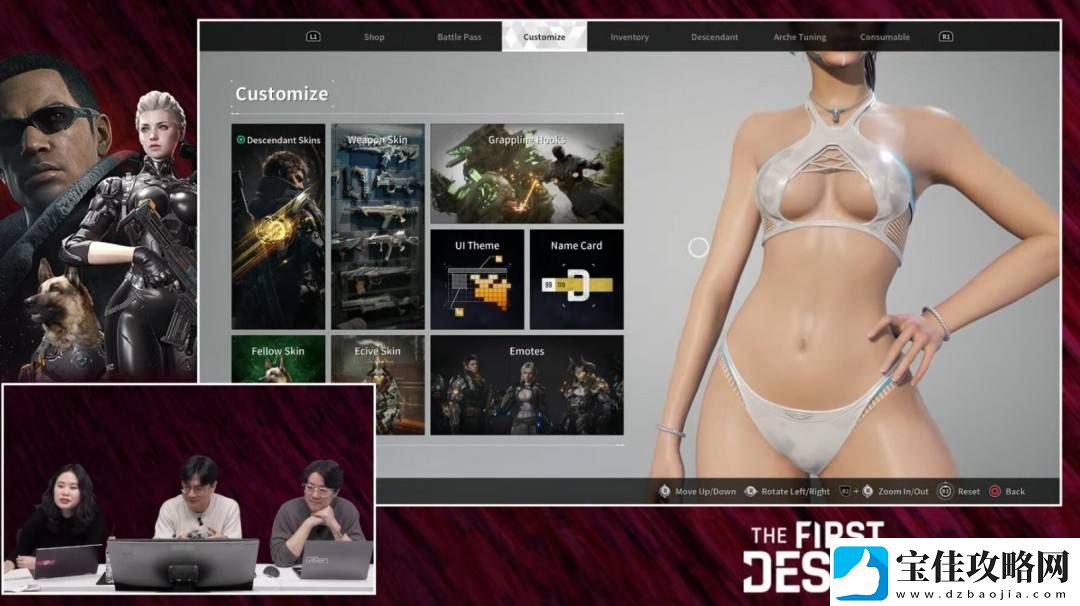Click the R2 trigger icon for zoom
The image size is (1080, 606).
pyautogui.click(x=845, y=491)
